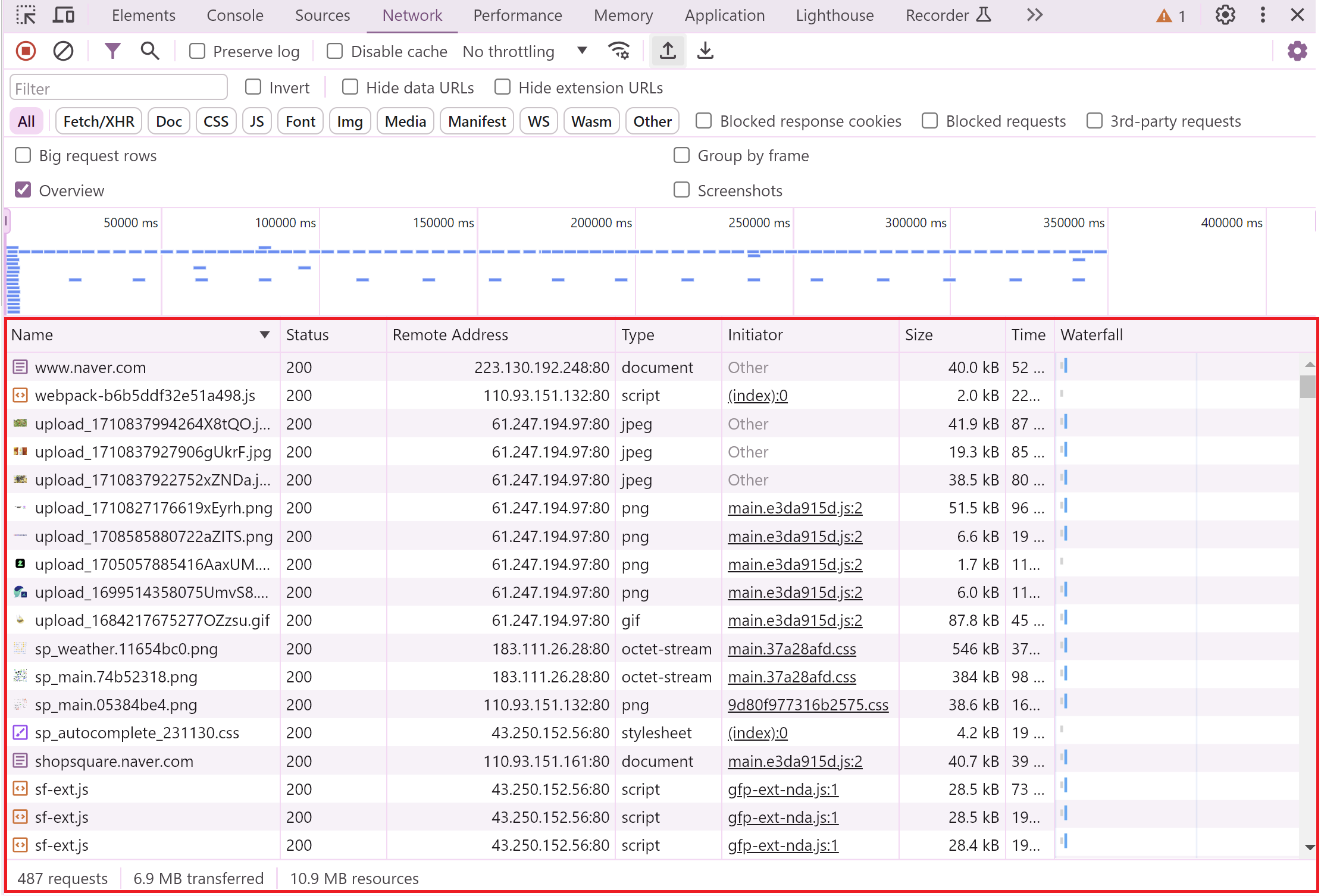Open Network panel settings gear
This screenshot has height=896, width=1321.
pos(1297,51)
